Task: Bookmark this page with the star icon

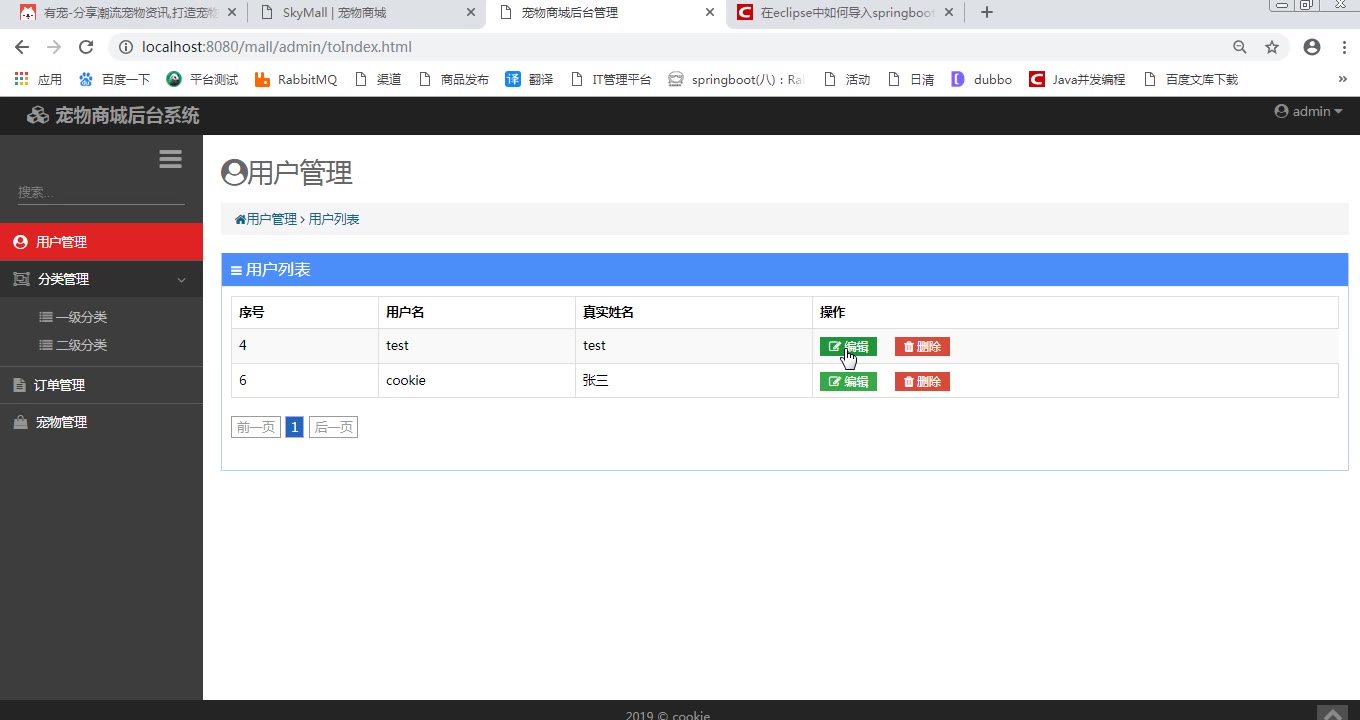Action: click(1272, 47)
